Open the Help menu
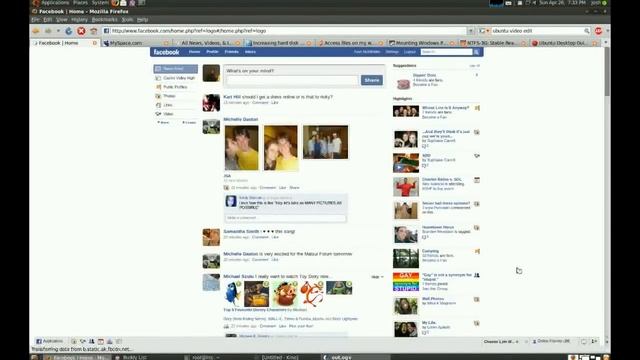 pyautogui.click(x=142, y=20)
